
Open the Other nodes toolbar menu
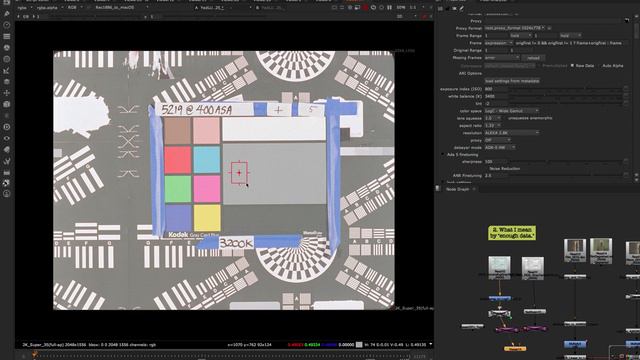[7, 173]
